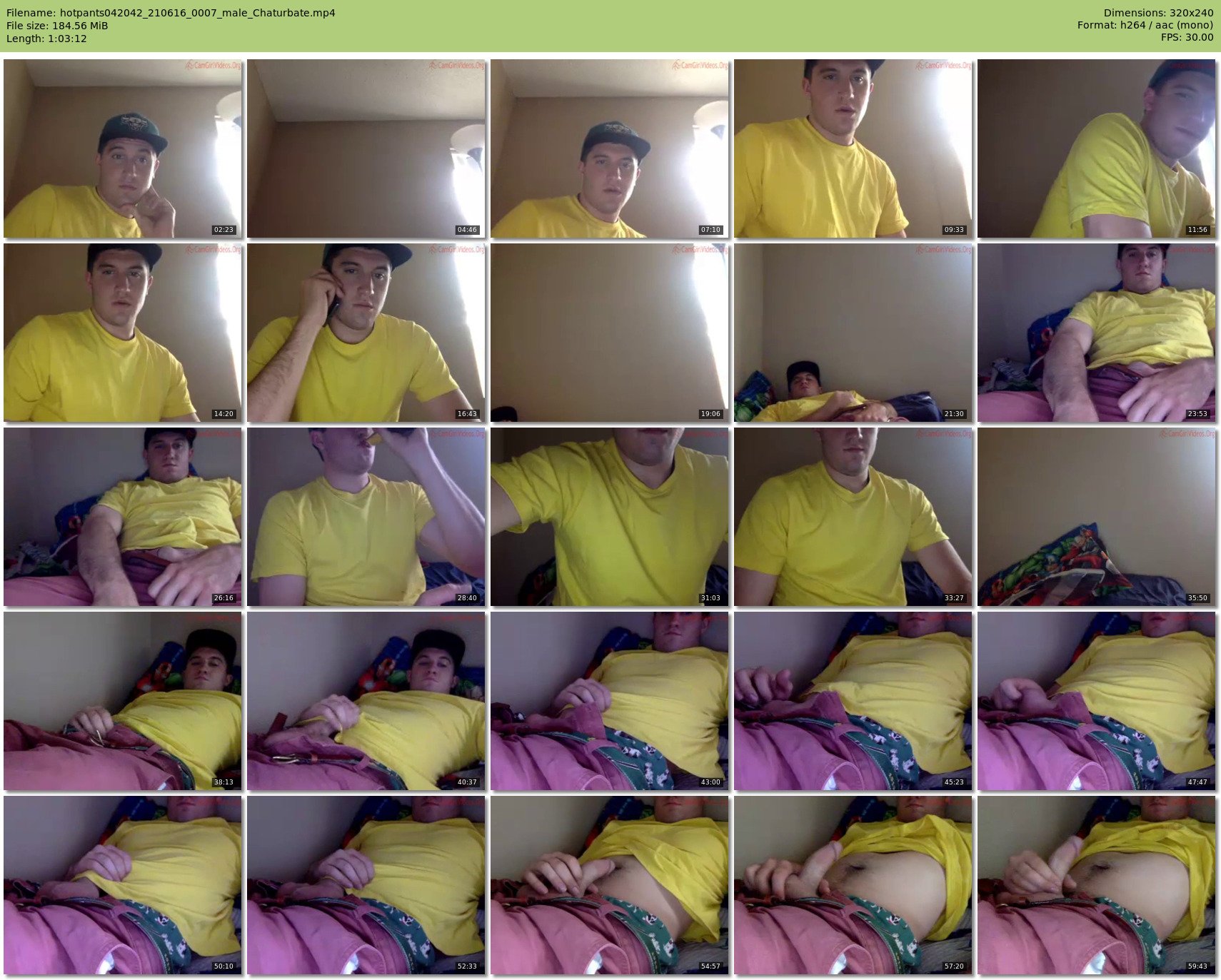The height and width of the screenshot is (980, 1221).
Task: Click the File size 184.56 MiB text
Action: pos(57,26)
